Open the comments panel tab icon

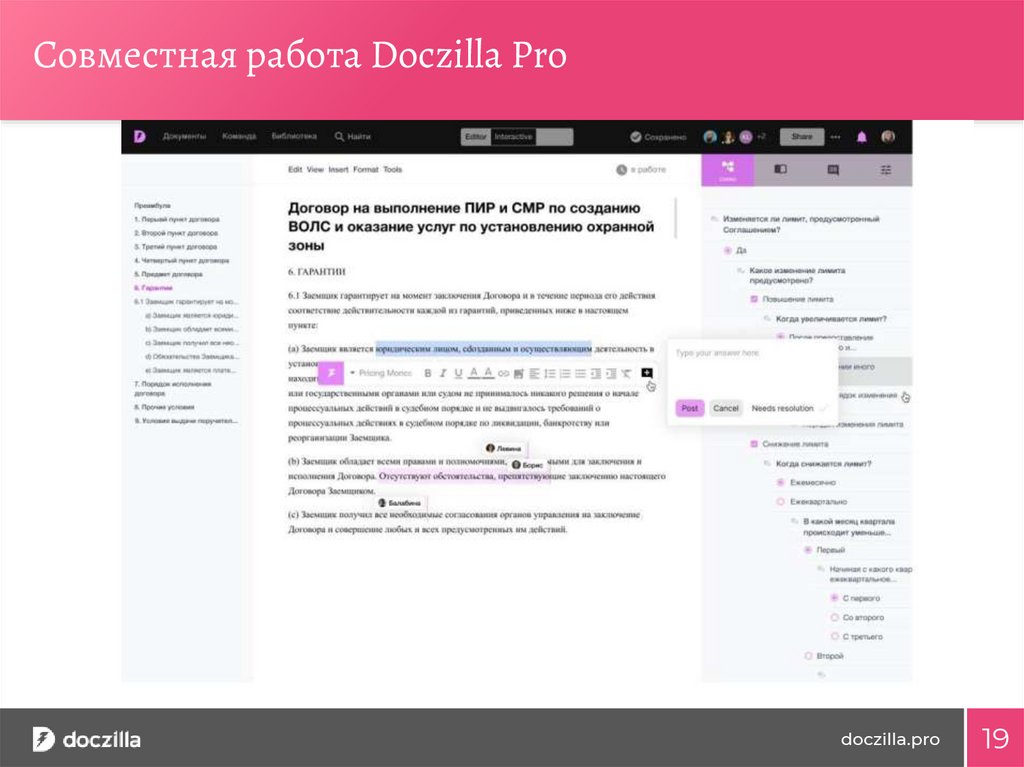(x=833, y=170)
